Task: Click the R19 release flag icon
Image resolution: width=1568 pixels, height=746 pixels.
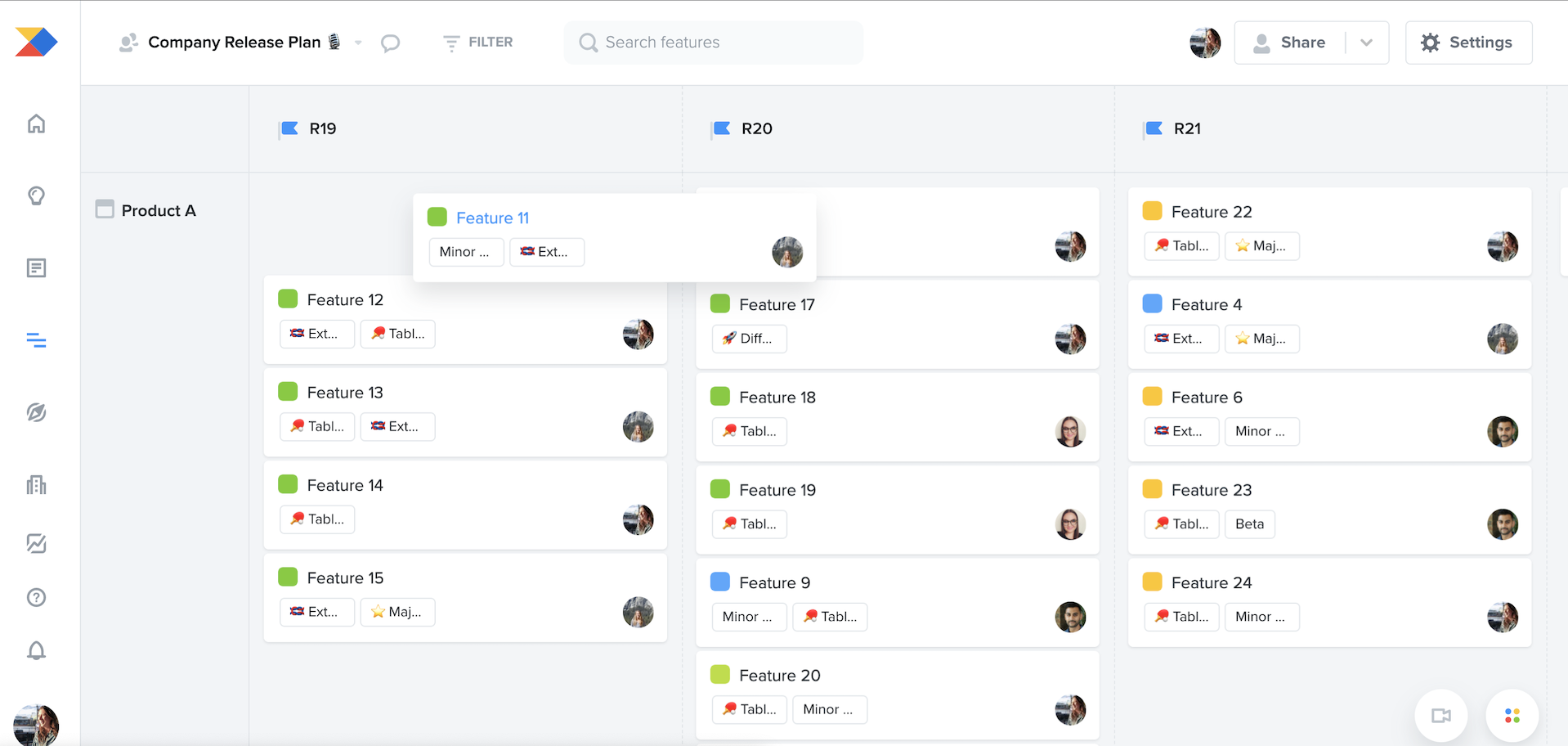Action: tap(289, 128)
